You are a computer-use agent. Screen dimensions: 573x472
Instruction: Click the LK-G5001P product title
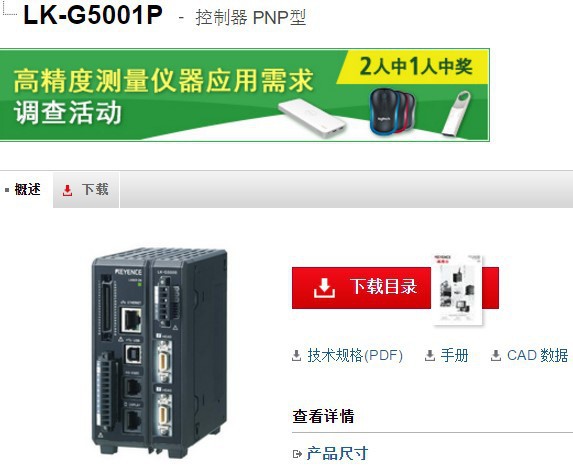click(93, 15)
